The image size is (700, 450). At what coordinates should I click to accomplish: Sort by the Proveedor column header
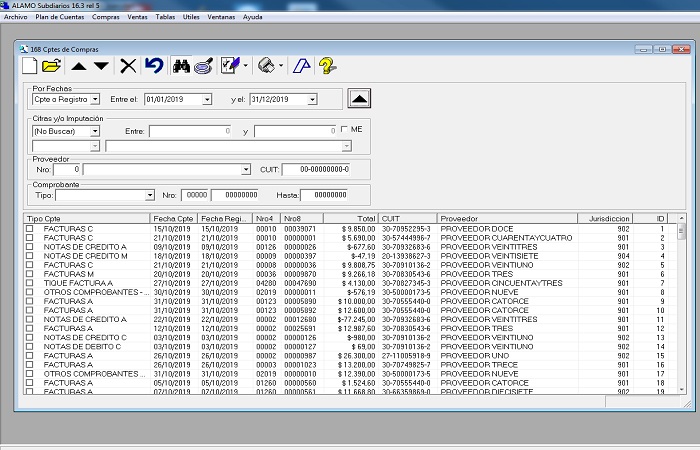[x=507, y=218]
